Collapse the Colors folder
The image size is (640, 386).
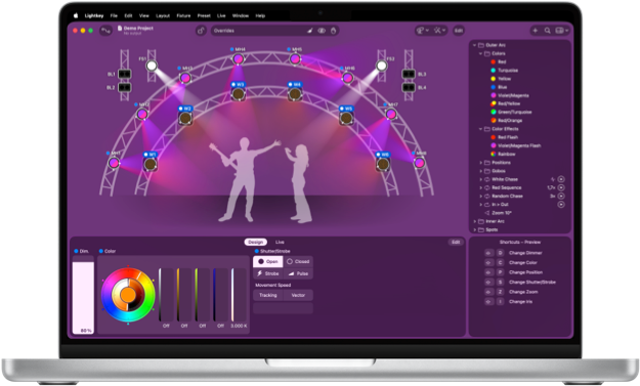480,53
